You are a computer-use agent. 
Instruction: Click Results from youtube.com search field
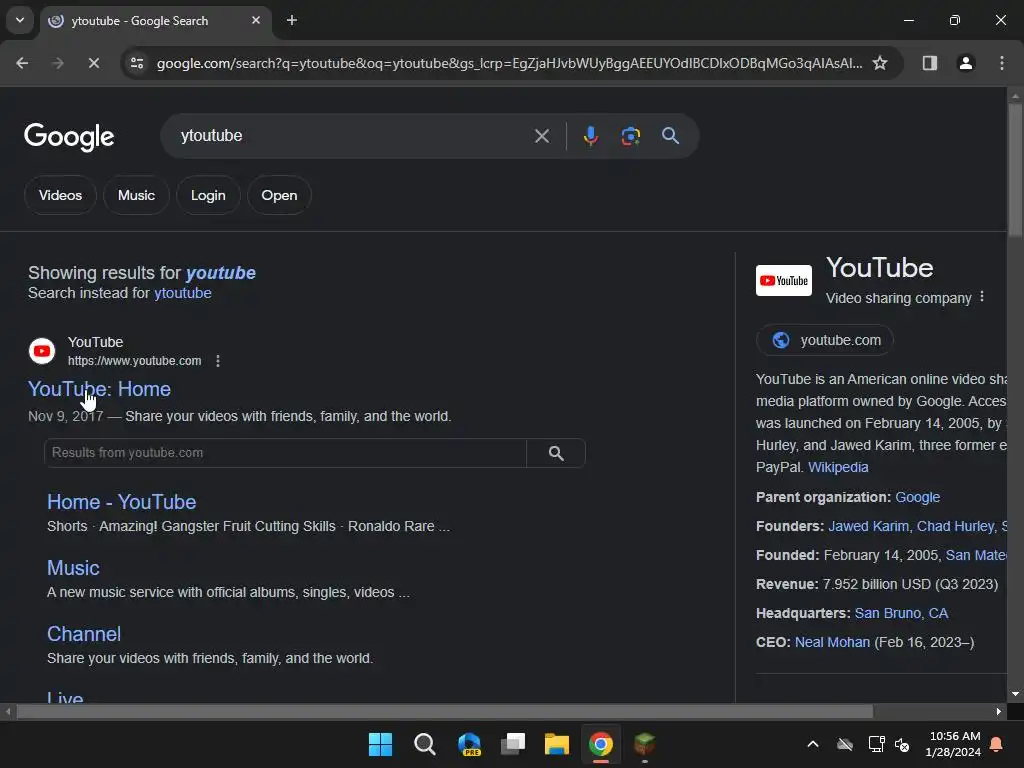click(285, 453)
